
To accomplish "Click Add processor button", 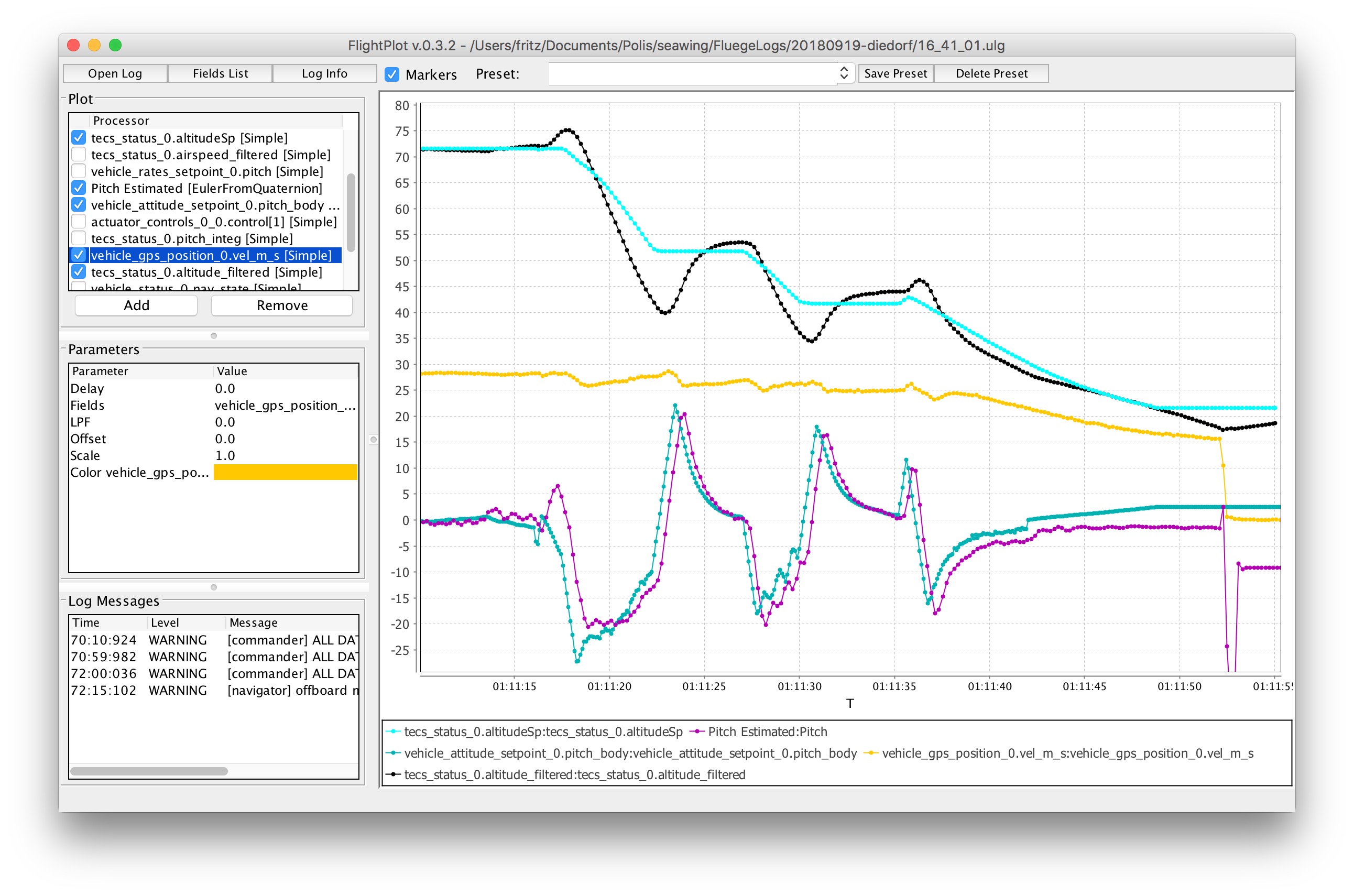I will (x=137, y=305).
